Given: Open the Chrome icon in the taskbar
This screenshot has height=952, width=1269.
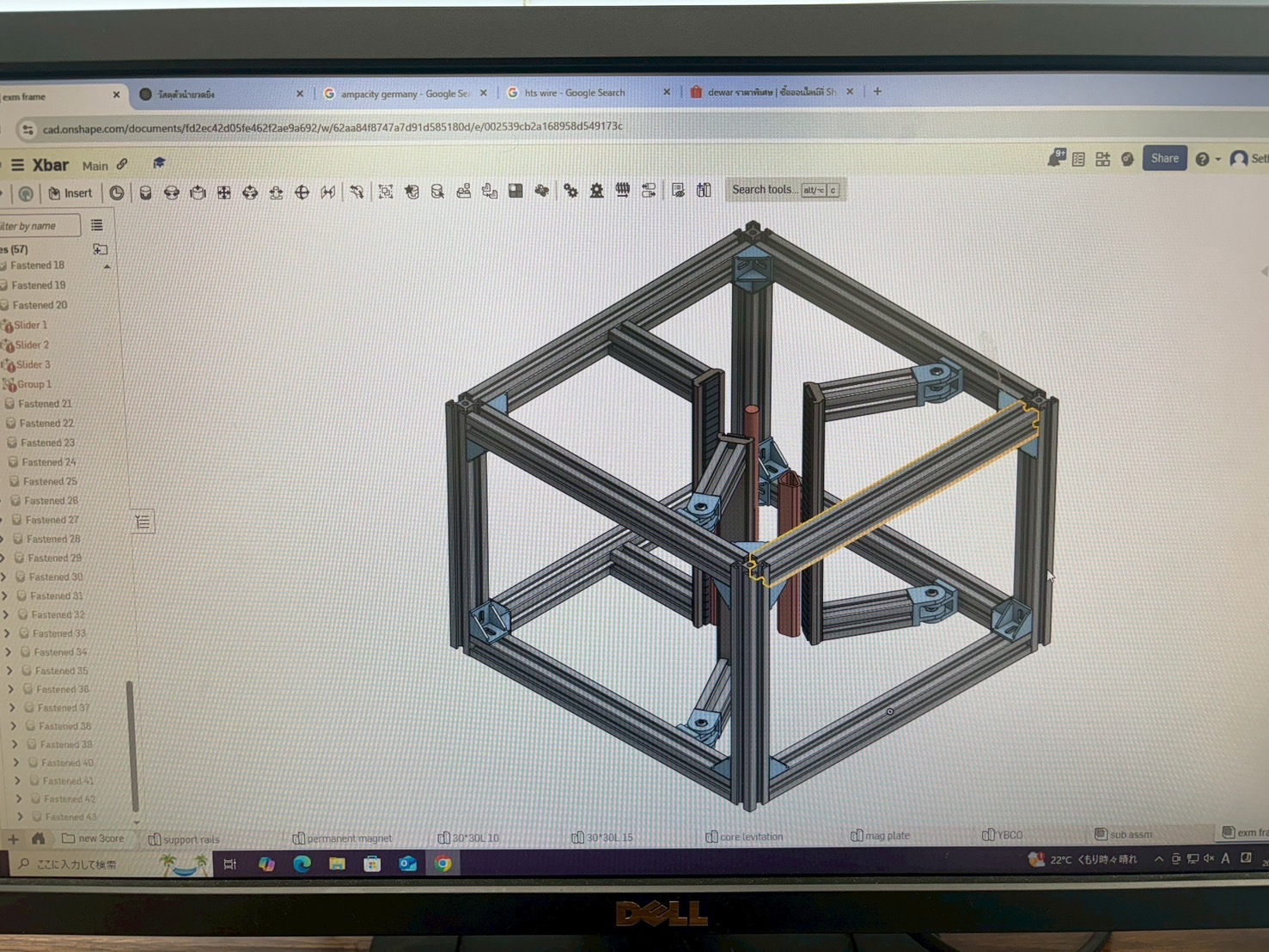Looking at the screenshot, I should [442, 864].
